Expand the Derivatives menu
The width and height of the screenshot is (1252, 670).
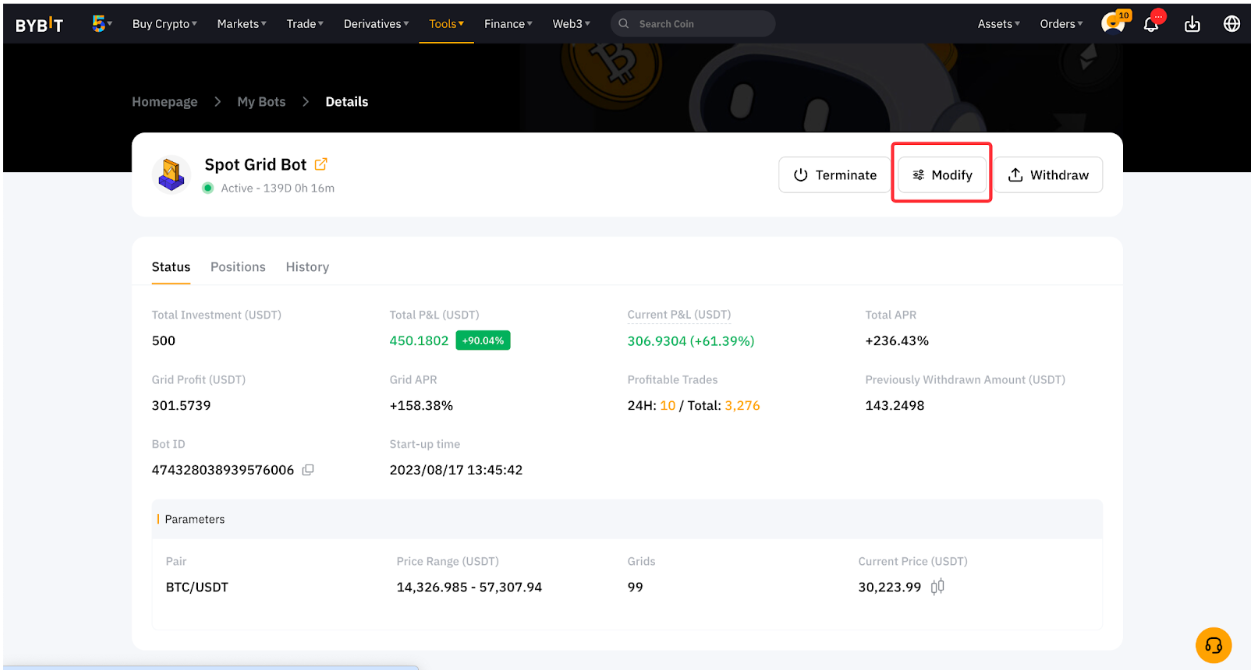click(x=376, y=24)
